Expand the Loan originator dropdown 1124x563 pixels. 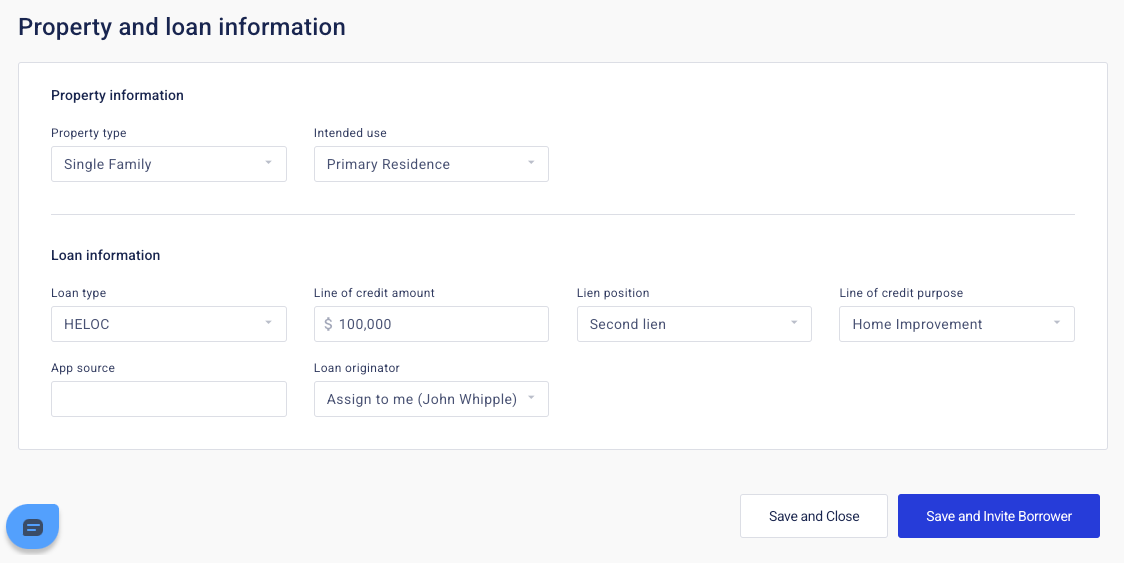tap(431, 399)
